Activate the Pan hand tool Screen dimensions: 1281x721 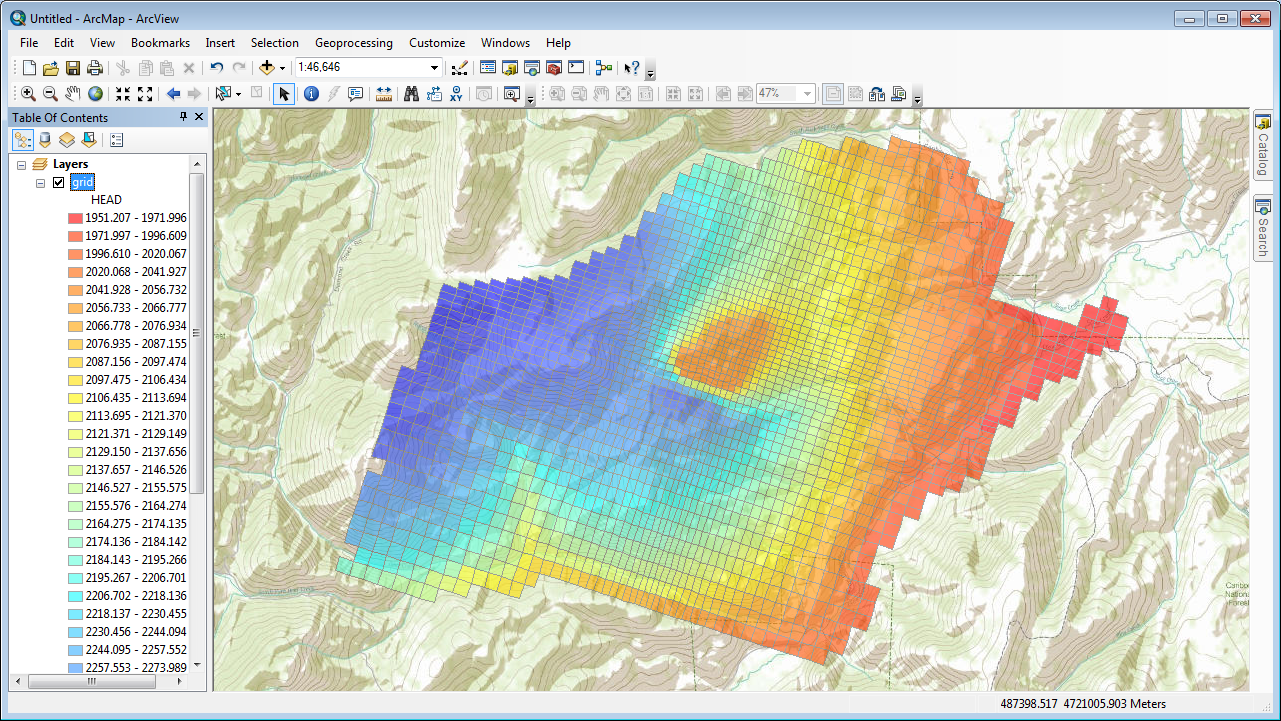pos(73,94)
